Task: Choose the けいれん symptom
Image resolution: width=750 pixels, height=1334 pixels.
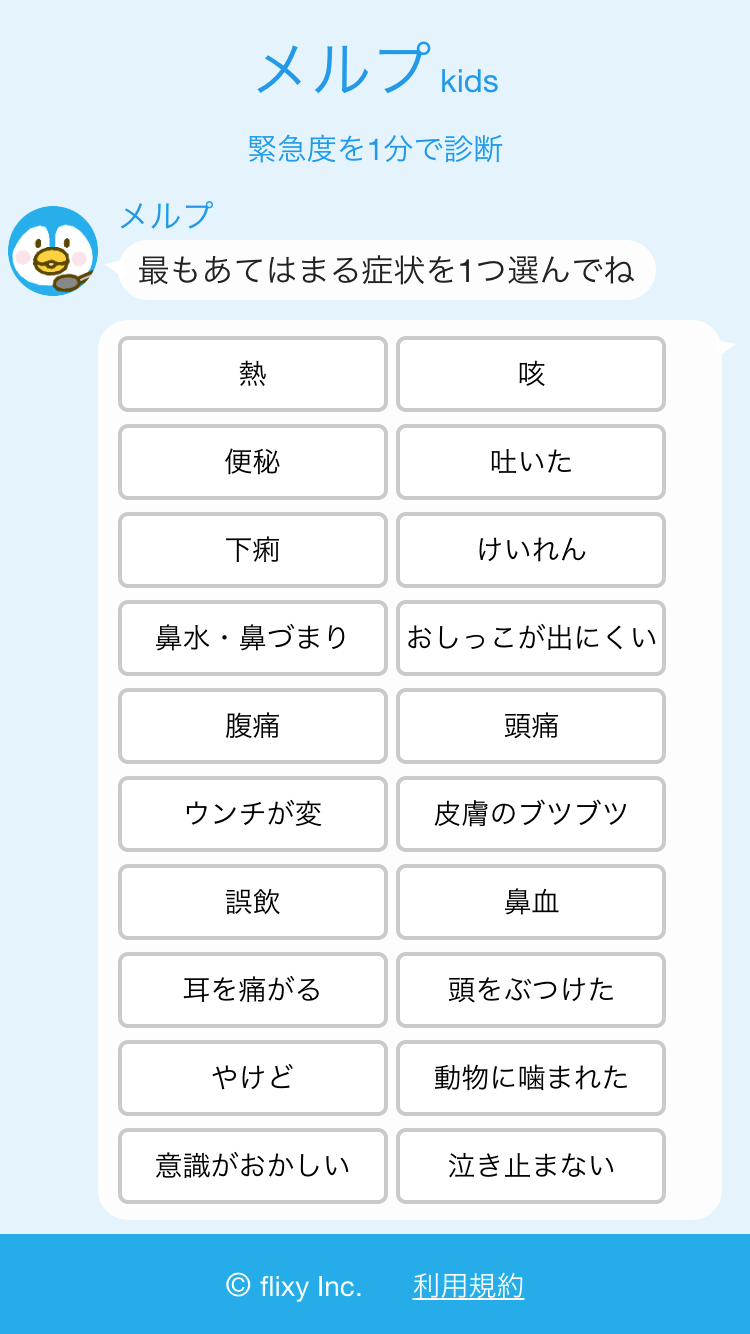Action: 531,550
